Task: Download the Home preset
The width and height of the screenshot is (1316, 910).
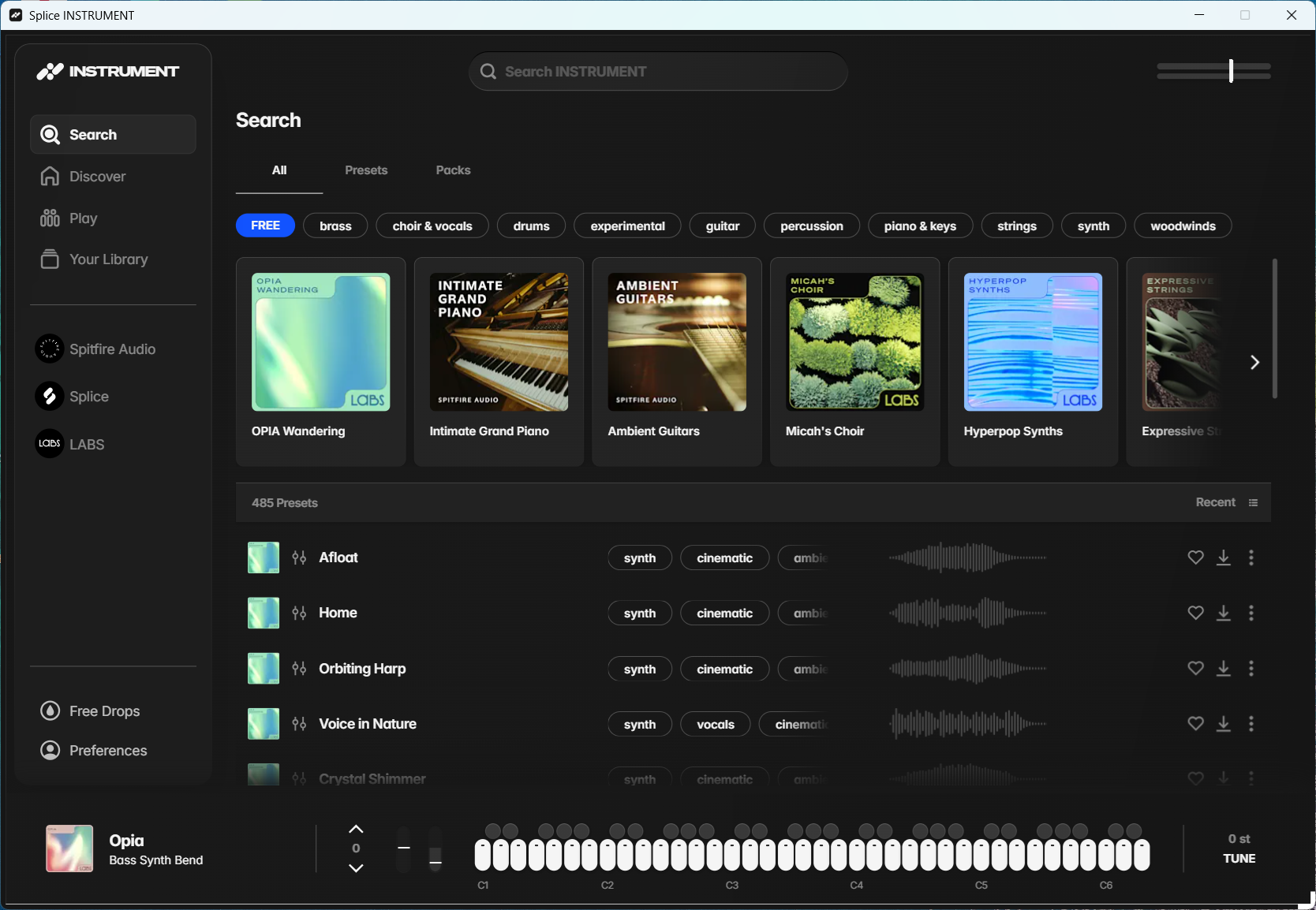Action: [1224, 613]
